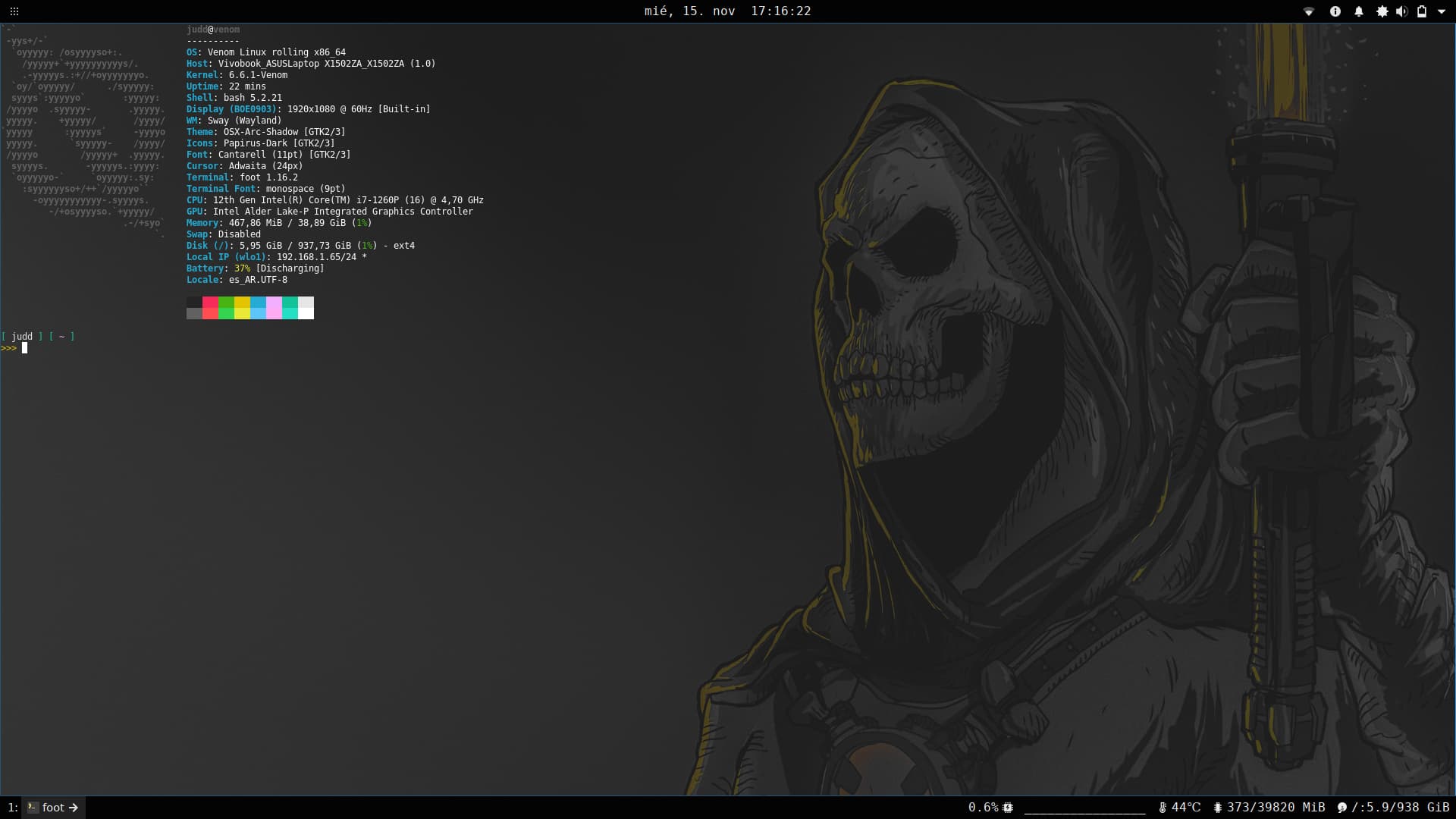Click the Wi-Fi network tray icon
This screenshot has height=819, width=1456.
pyautogui.click(x=1308, y=11)
